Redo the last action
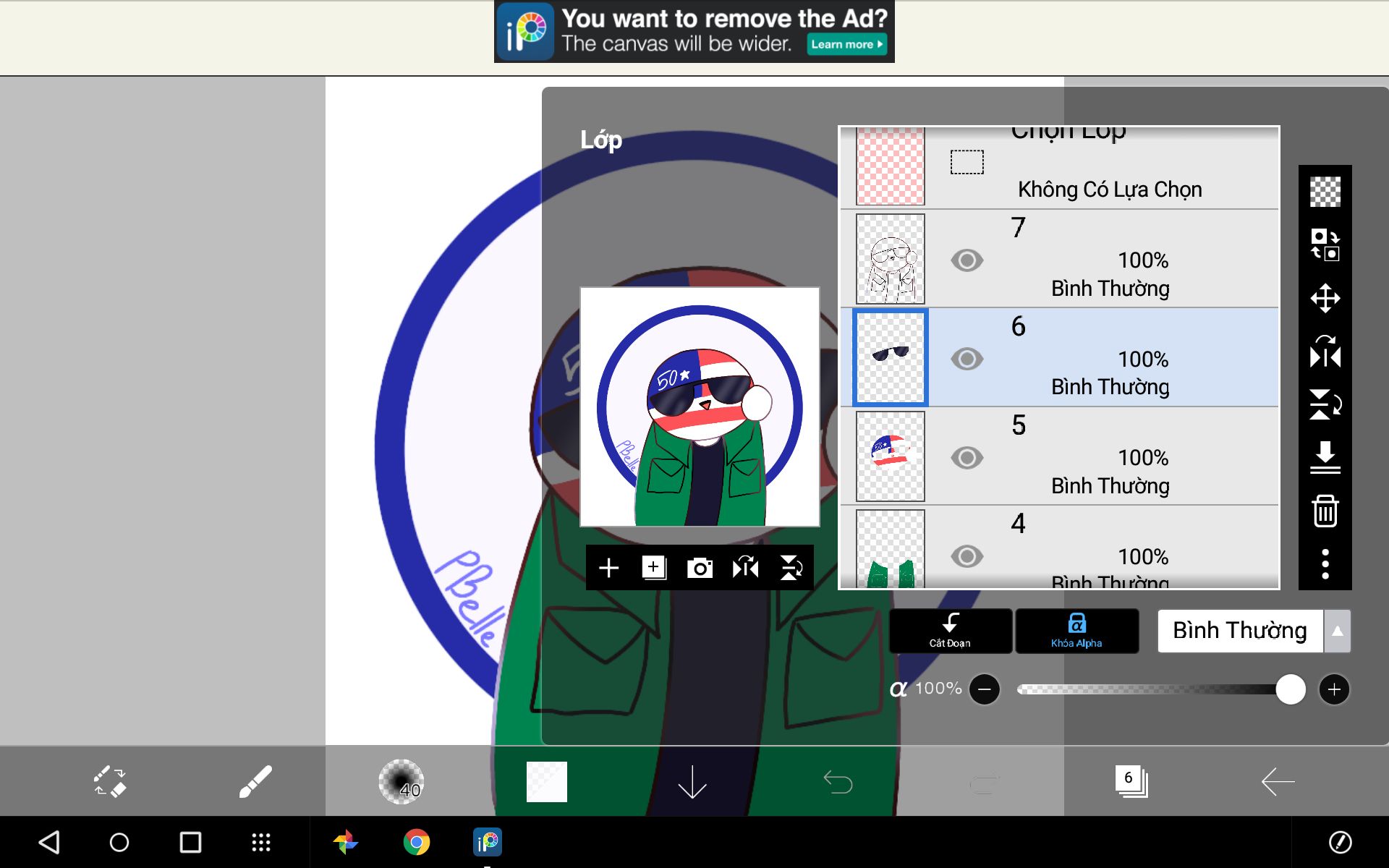Viewport: 1389px width, 868px height. click(984, 783)
